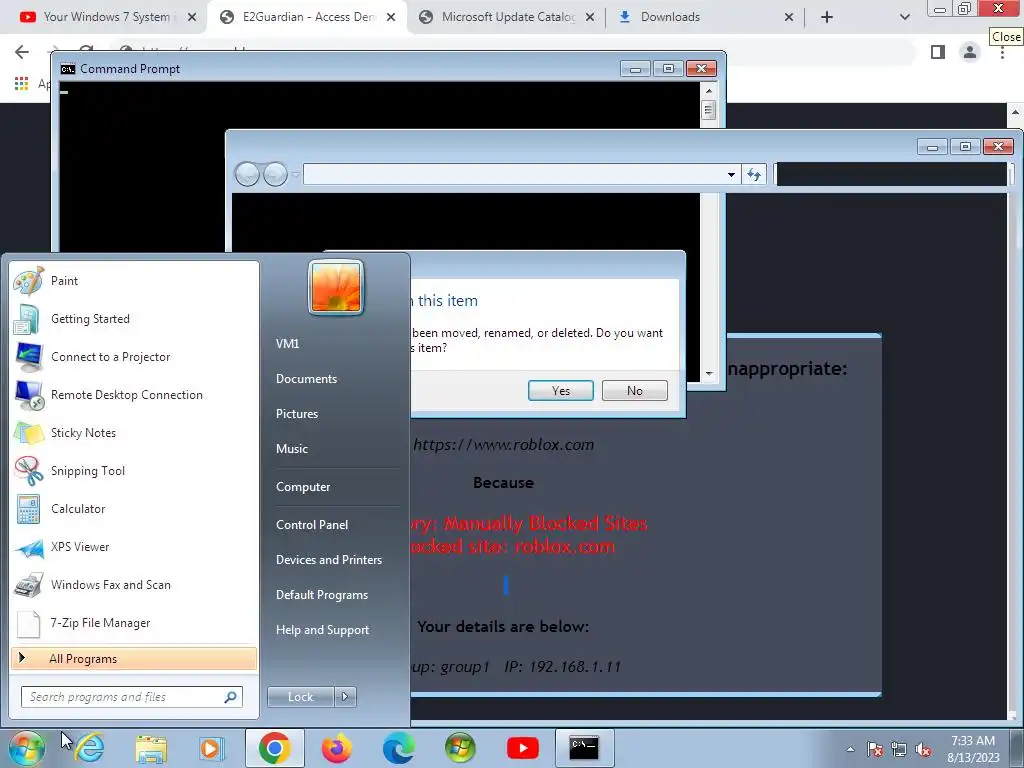The height and width of the screenshot is (768, 1024).
Task: Open the taskbar clock showing 7:33 AM
Action: coord(973,749)
